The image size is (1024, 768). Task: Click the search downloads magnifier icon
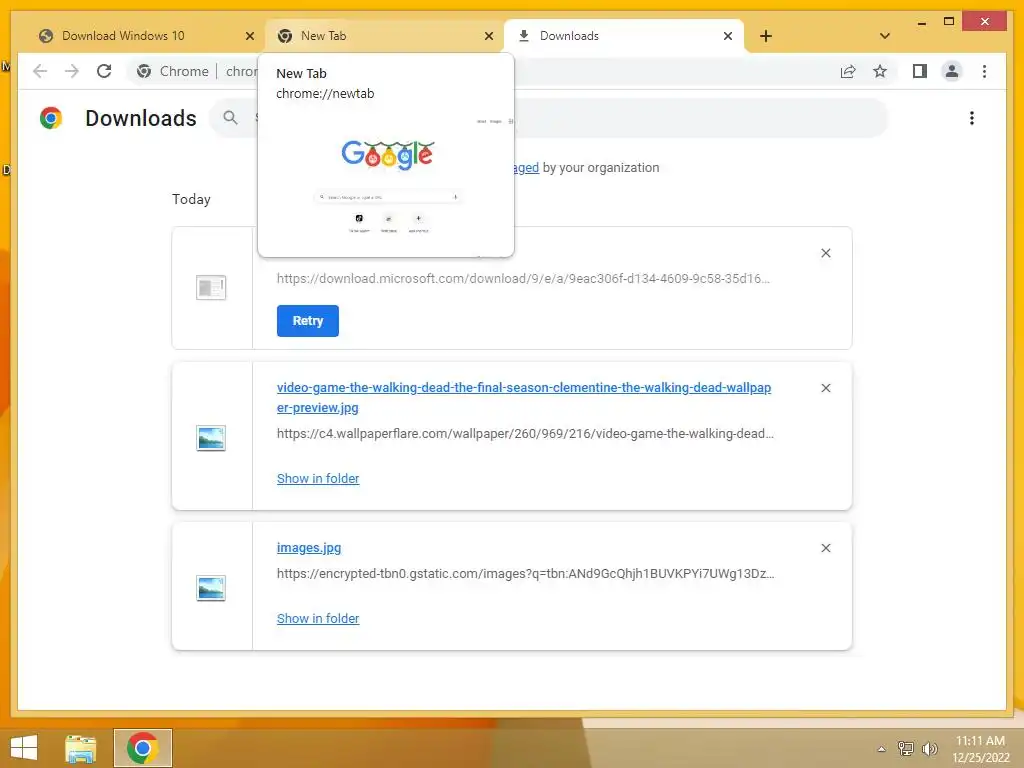[230, 118]
